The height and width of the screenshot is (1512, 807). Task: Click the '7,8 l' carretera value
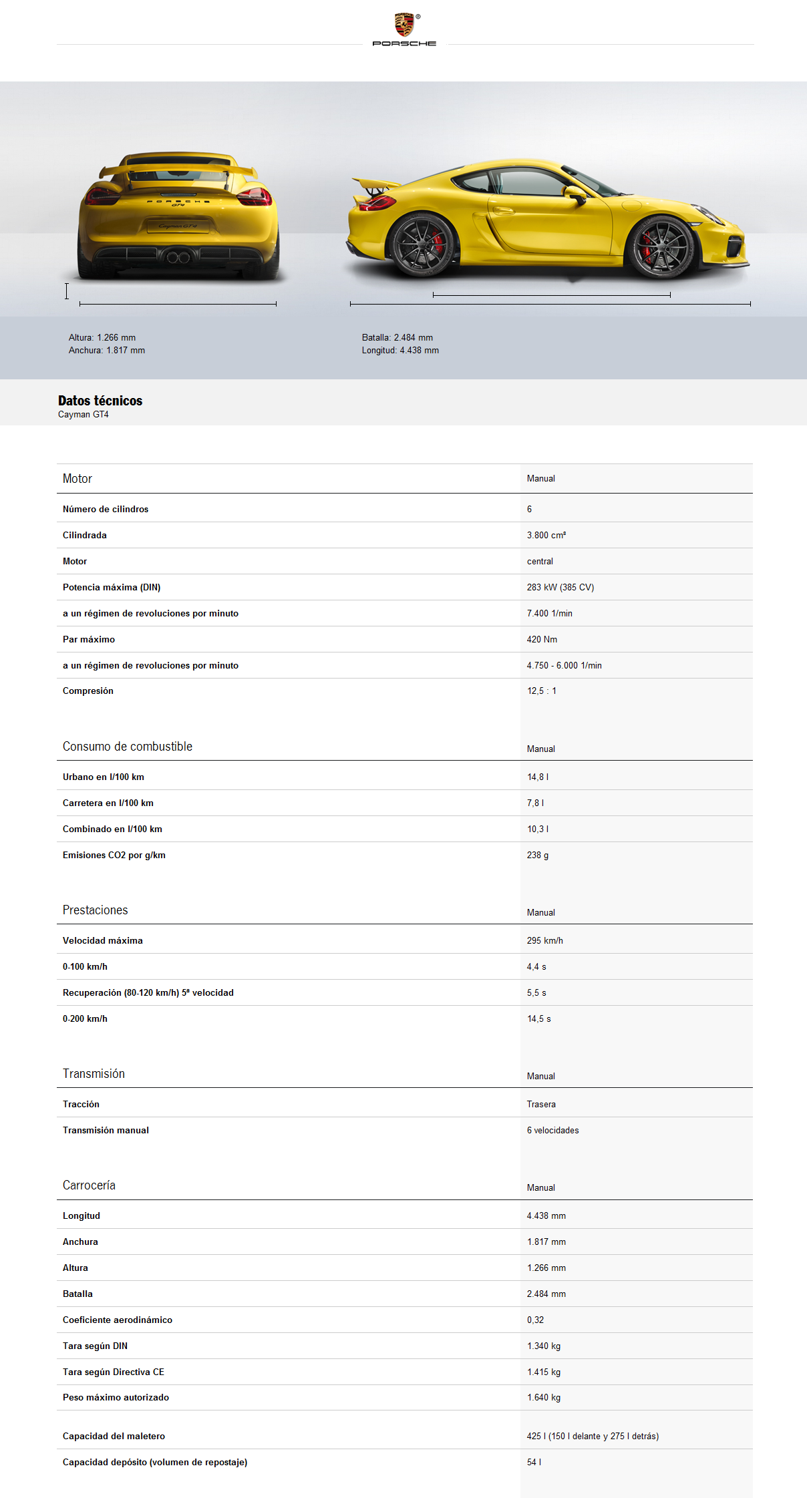tap(536, 803)
